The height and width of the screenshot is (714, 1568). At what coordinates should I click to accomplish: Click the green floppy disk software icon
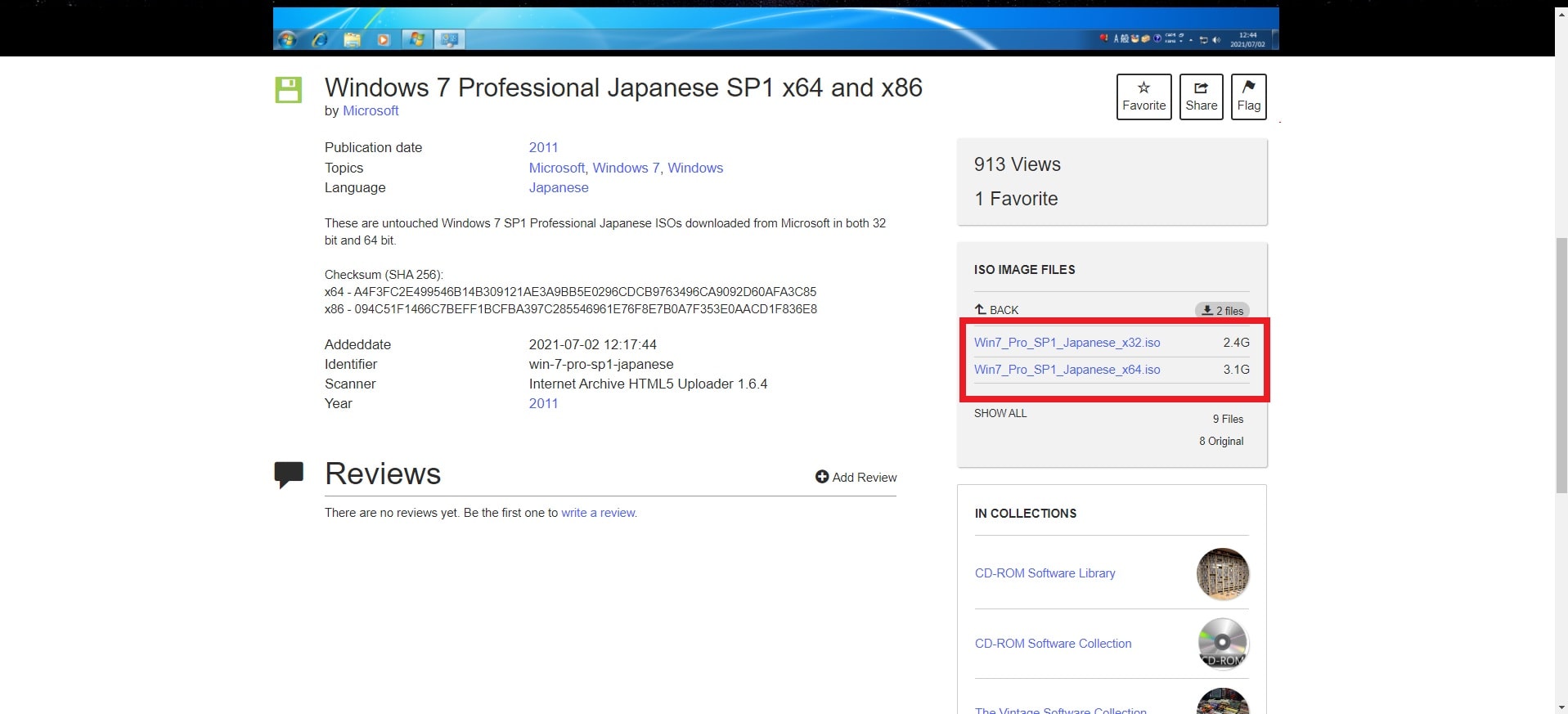(288, 90)
